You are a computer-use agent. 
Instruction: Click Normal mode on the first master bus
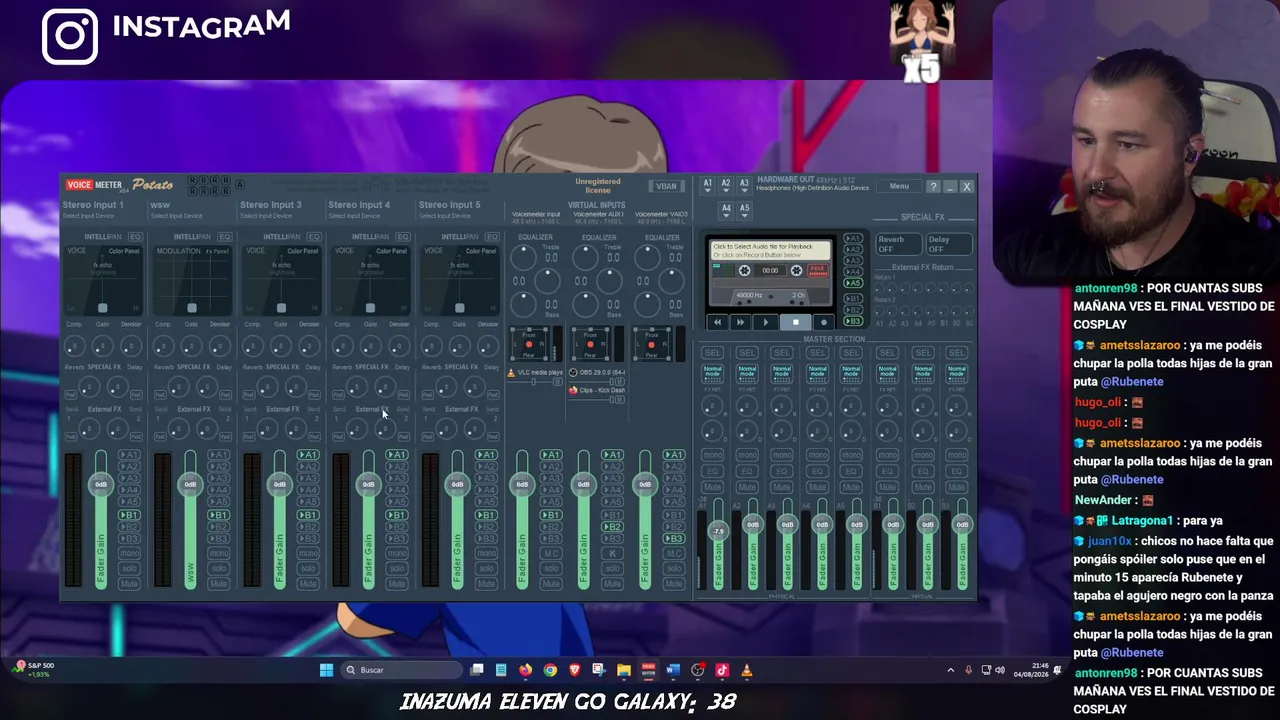(x=712, y=372)
